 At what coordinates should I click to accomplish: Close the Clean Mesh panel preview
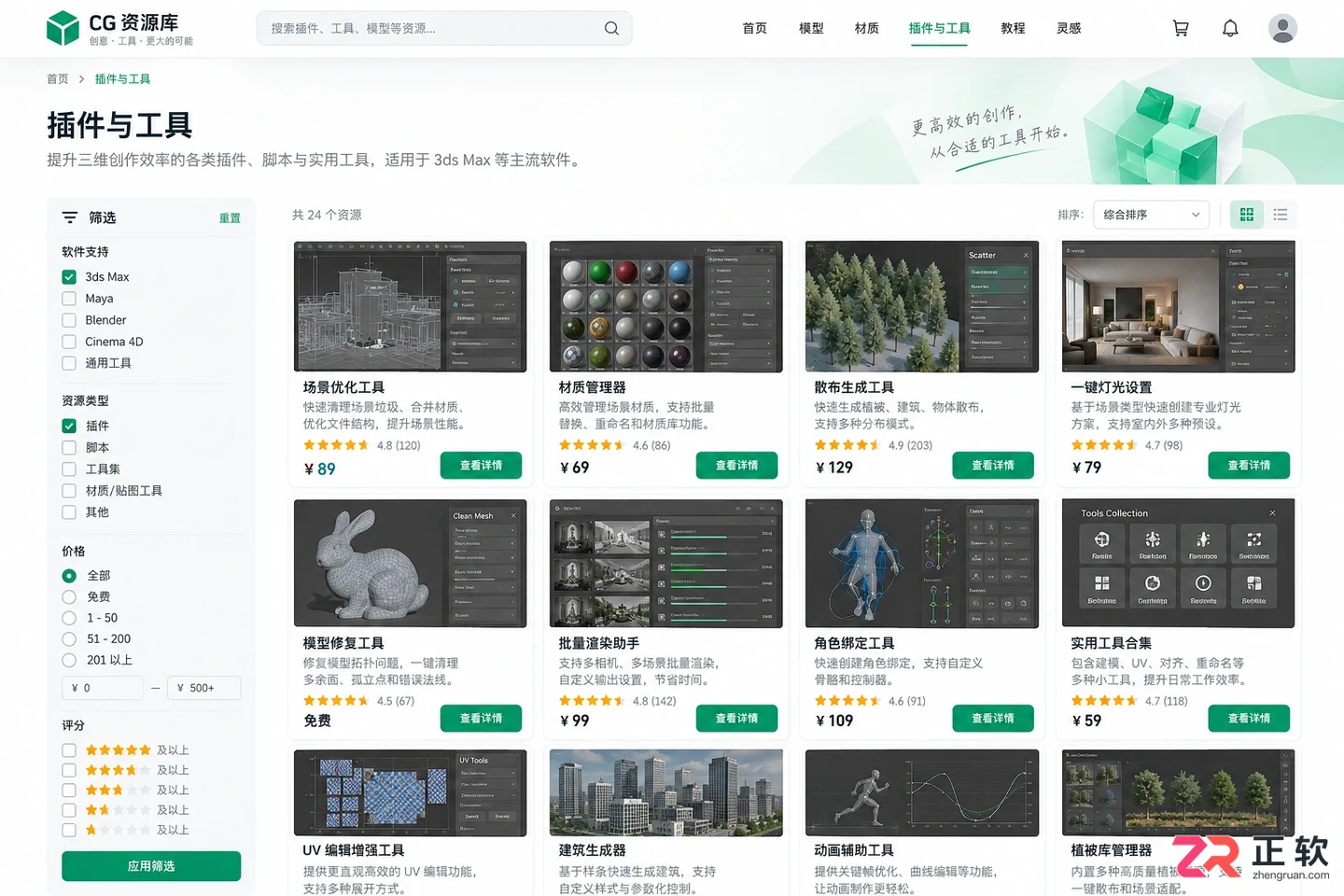(513, 515)
